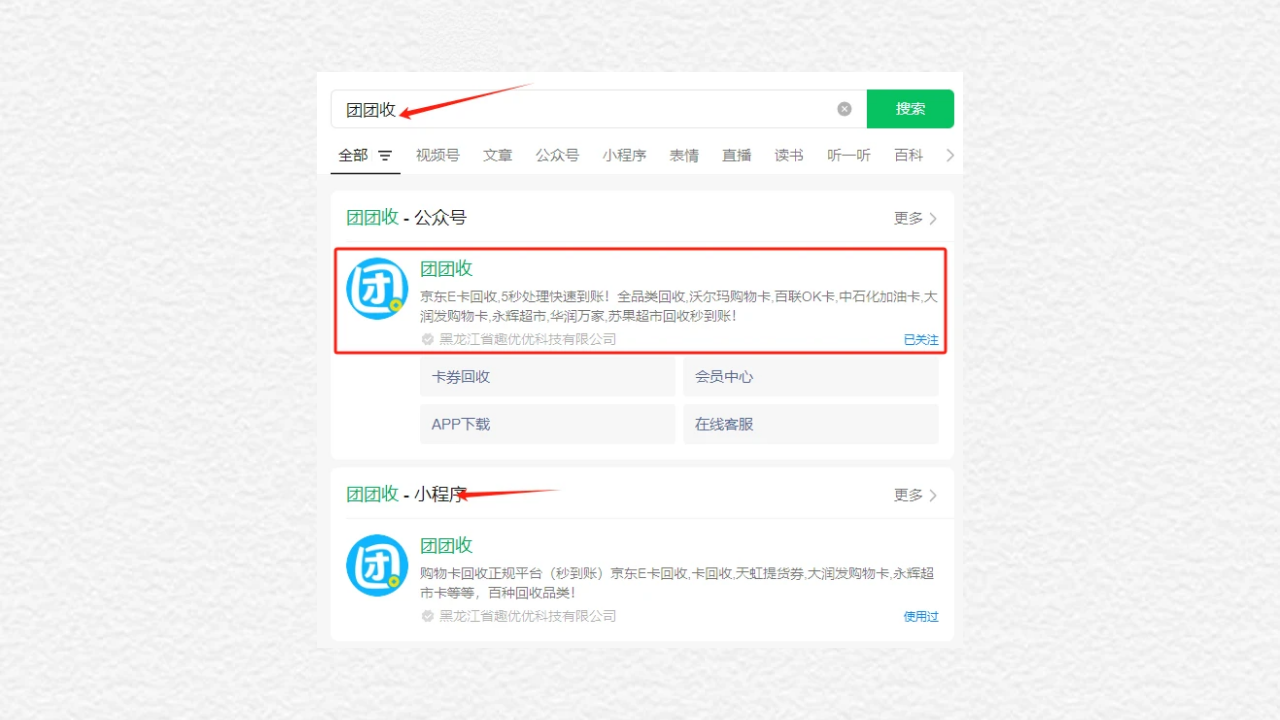Open the 公众号 tab
The width and height of the screenshot is (1280, 720).
pyautogui.click(x=557, y=155)
